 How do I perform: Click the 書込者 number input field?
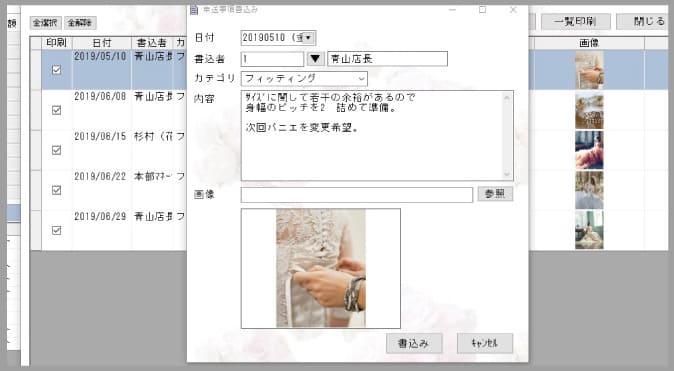coord(273,59)
